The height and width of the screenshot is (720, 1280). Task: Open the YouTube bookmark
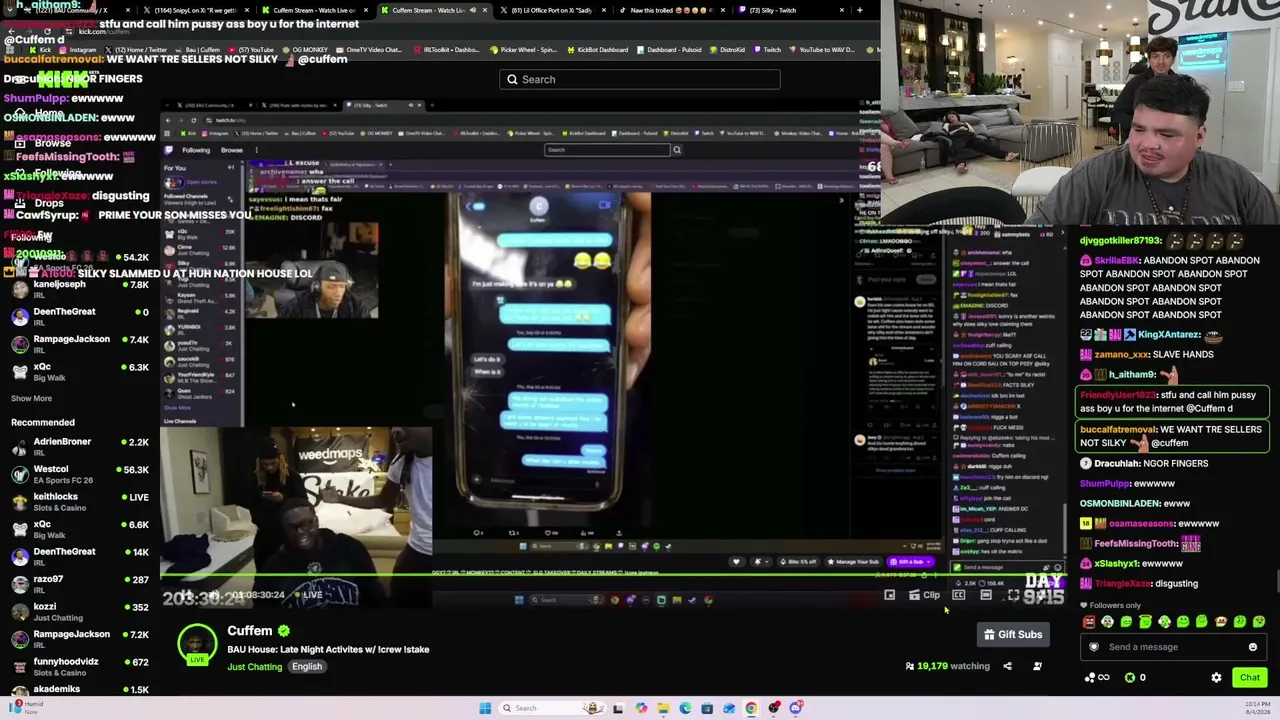point(251,50)
